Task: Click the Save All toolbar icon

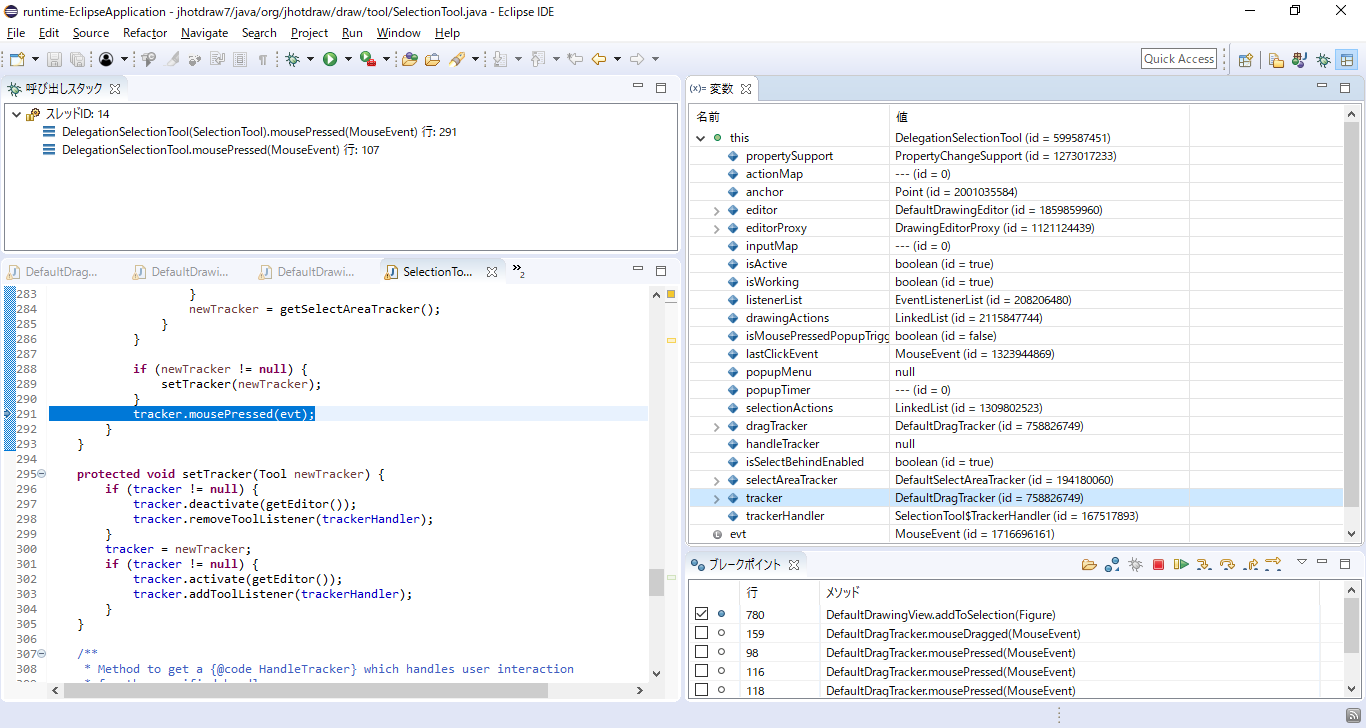Action: [x=76, y=59]
